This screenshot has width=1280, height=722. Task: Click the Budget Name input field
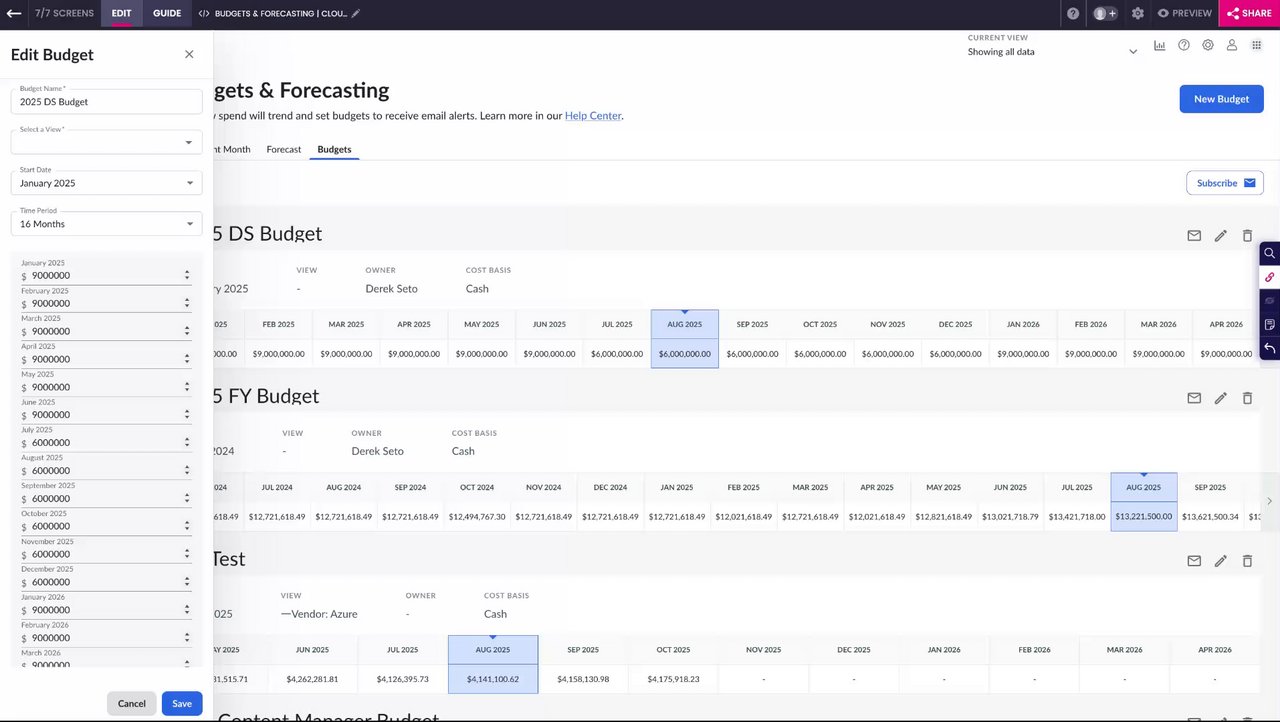point(107,102)
